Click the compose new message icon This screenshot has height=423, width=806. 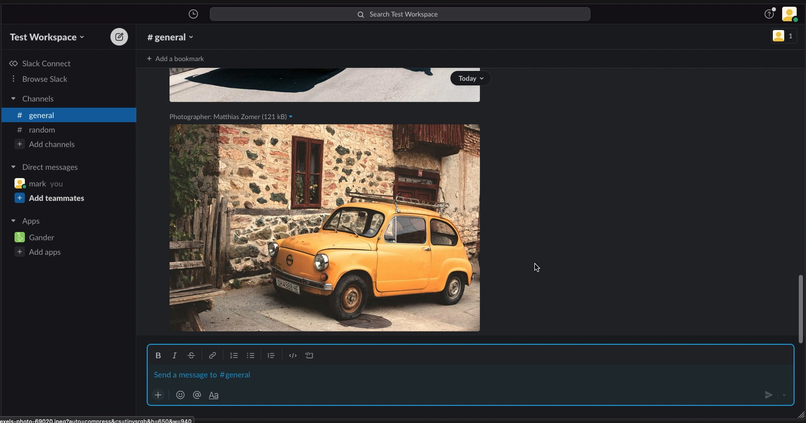(x=119, y=37)
